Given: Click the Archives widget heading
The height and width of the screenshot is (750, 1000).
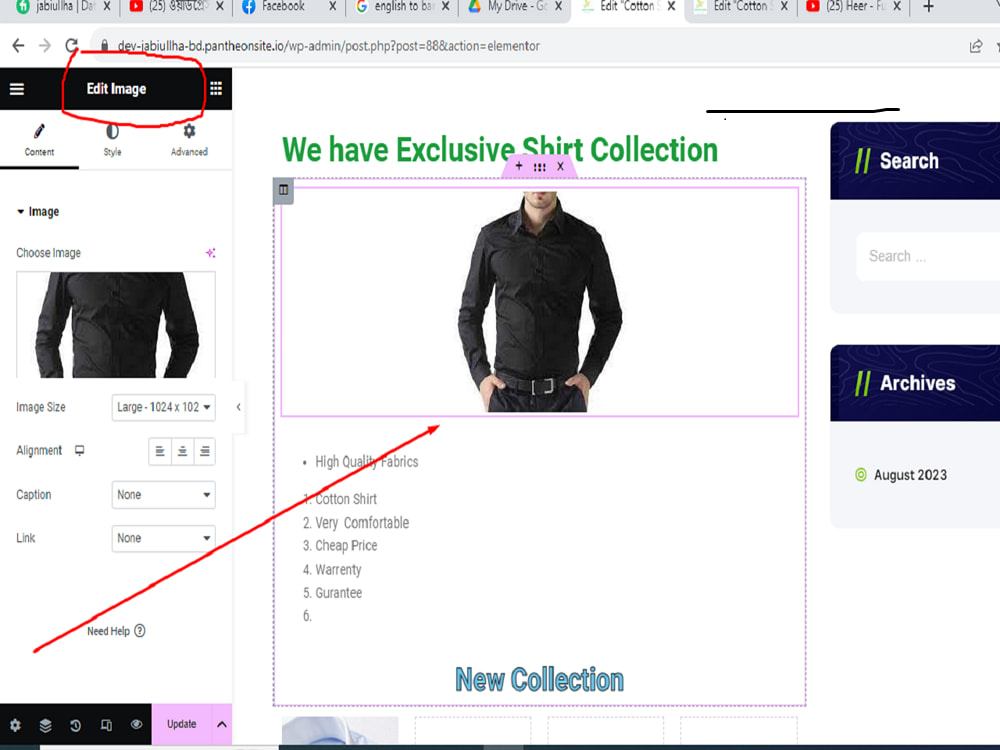Looking at the screenshot, I should [x=917, y=383].
